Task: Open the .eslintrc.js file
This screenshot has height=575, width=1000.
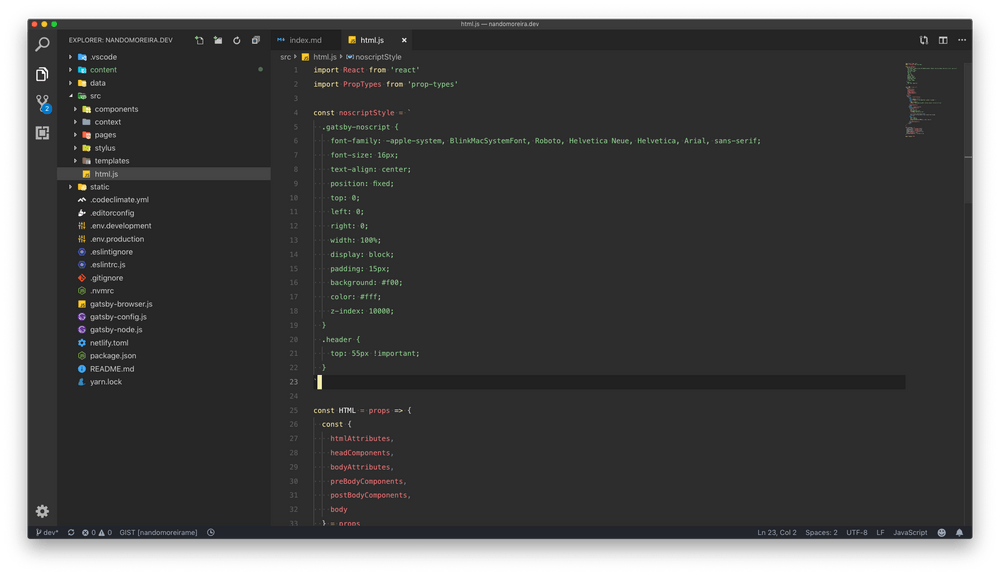Action: click(107, 265)
